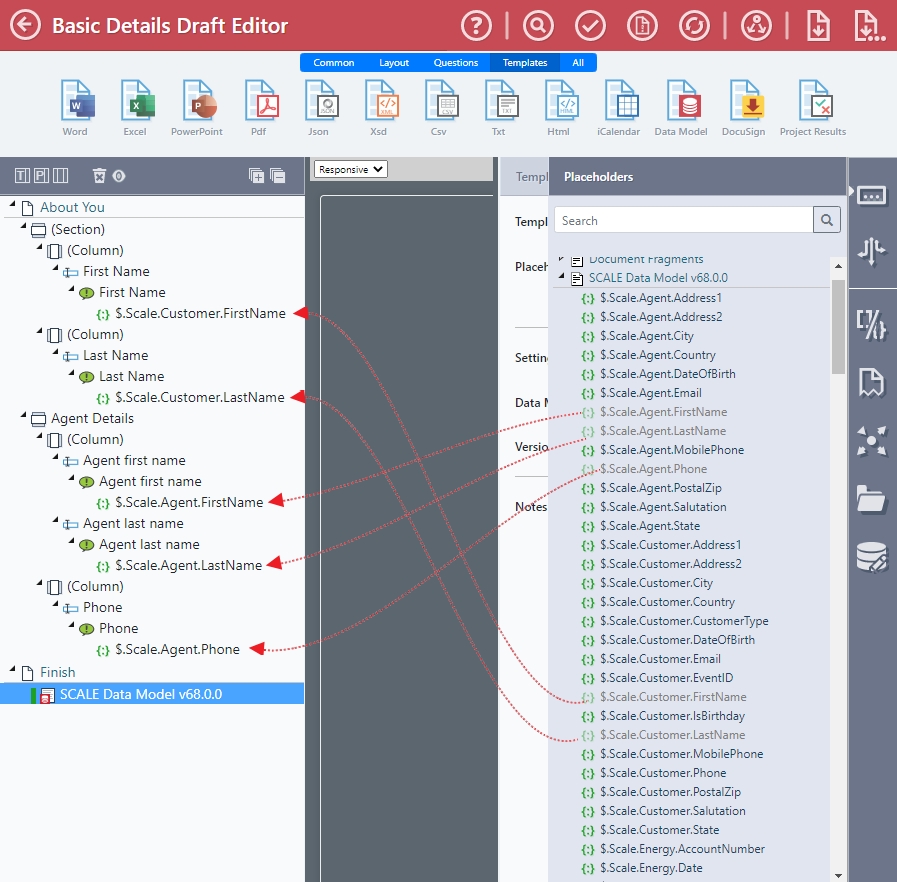
Task: Select the Word template icon
Action: coord(75,108)
